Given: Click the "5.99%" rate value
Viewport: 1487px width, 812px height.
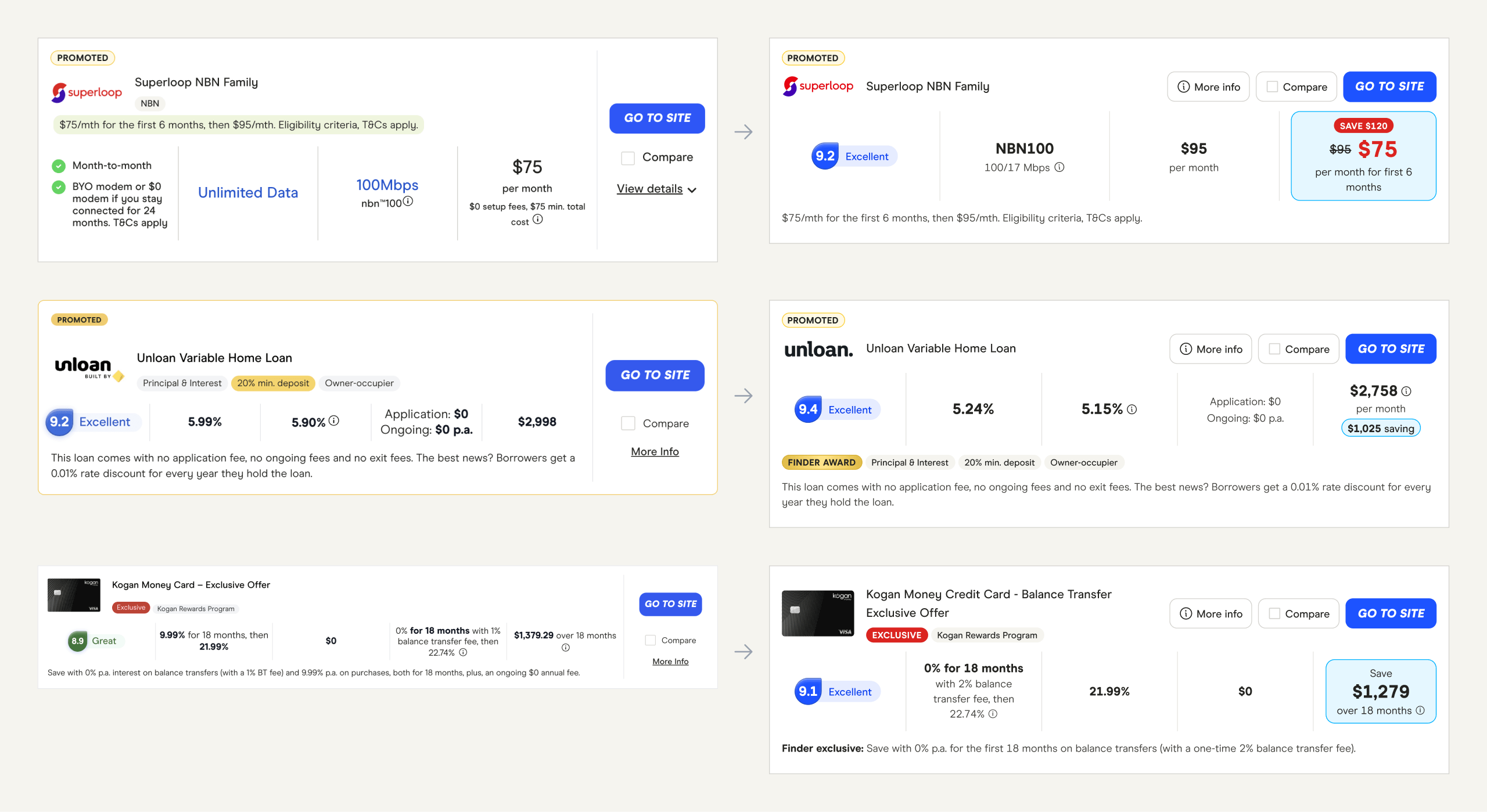Looking at the screenshot, I should (204, 422).
